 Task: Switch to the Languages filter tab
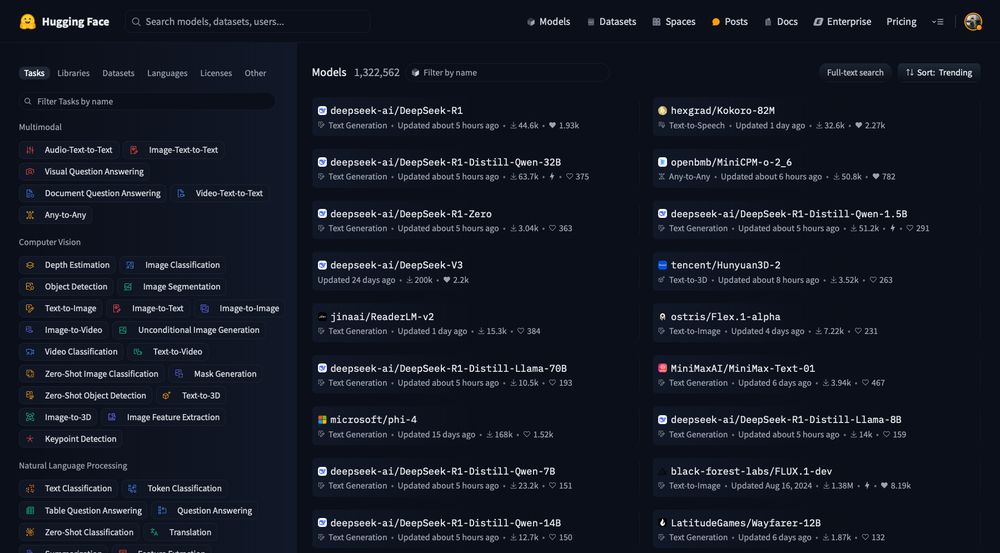coord(167,73)
